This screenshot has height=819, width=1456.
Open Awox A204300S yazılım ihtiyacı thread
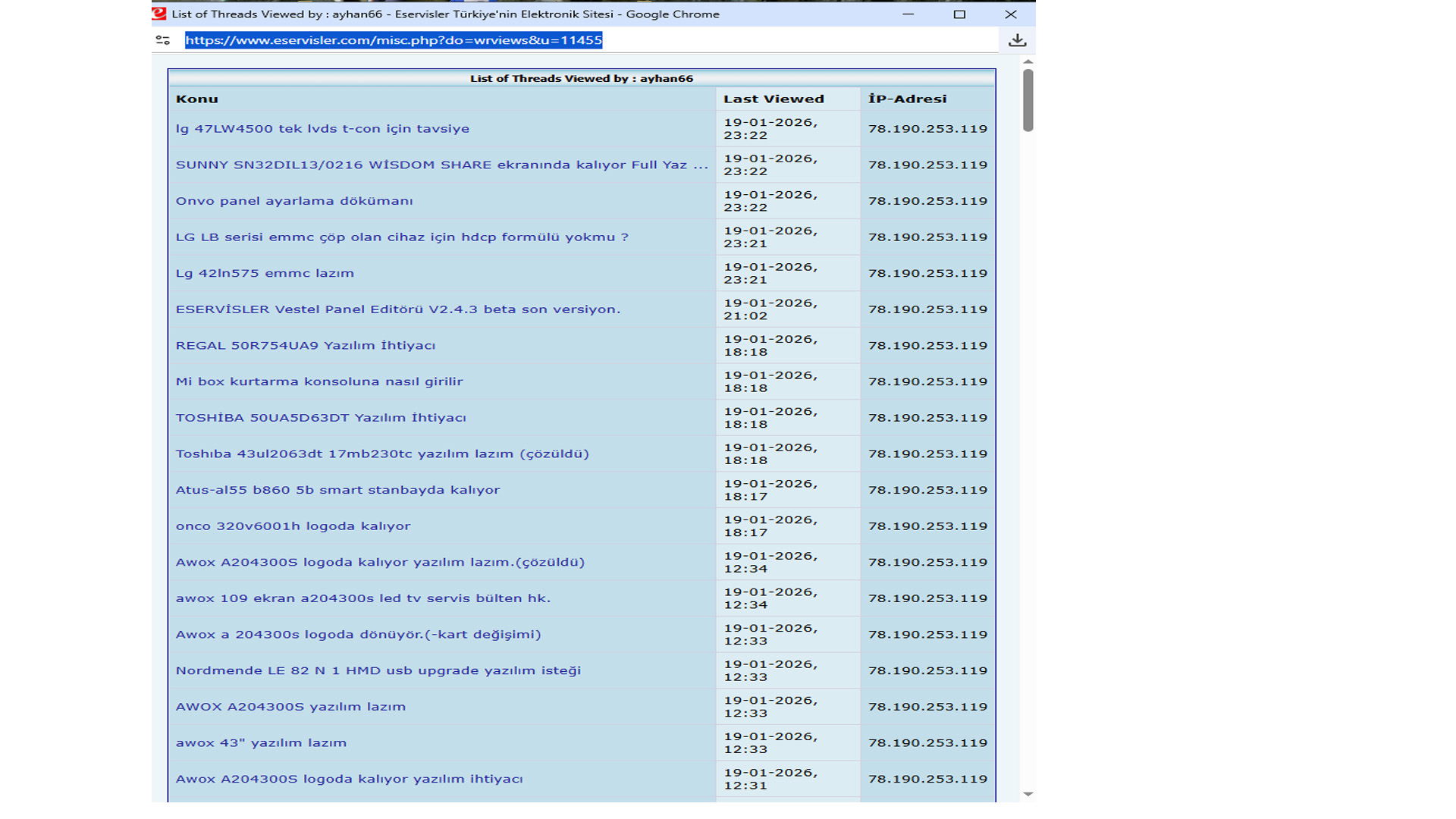pyautogui.click(x=349, y=779)
